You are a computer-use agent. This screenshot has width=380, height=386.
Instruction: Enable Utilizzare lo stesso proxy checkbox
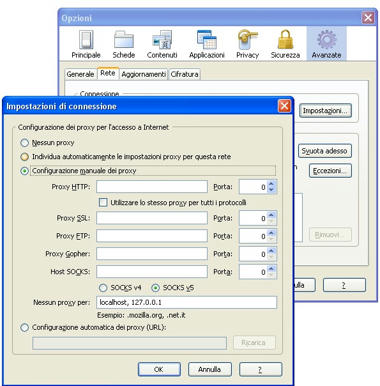[103, 202]
